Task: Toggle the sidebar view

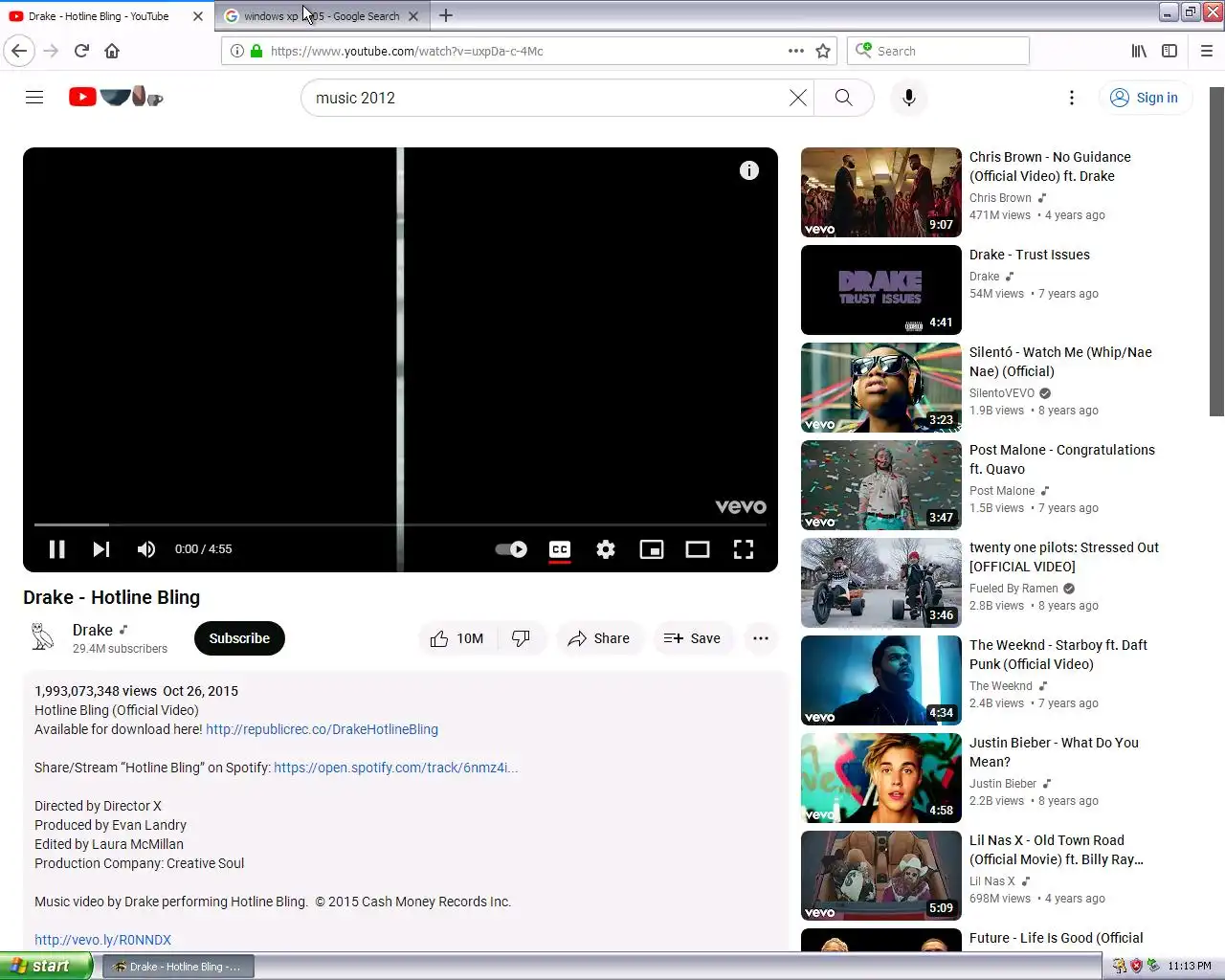Action: pyautogui.click(x=1169, y=51)
